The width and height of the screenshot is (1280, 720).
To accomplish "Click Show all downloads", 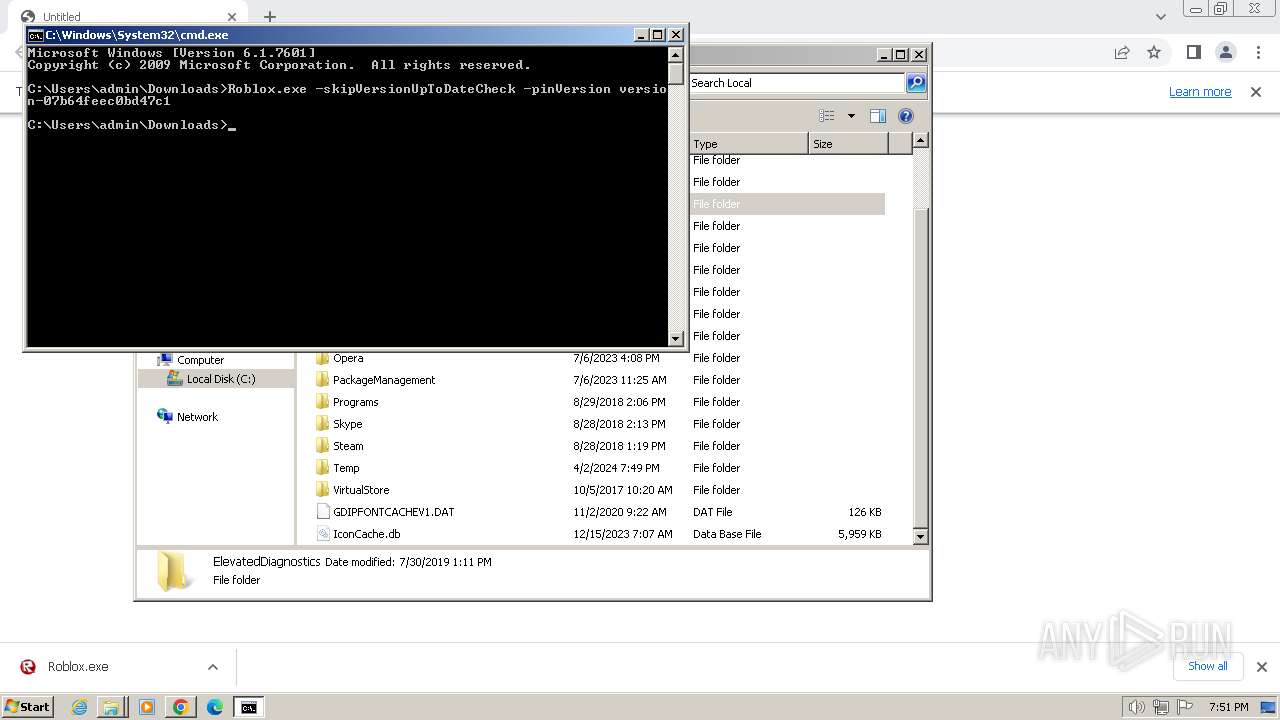I will coord(1208,666).
